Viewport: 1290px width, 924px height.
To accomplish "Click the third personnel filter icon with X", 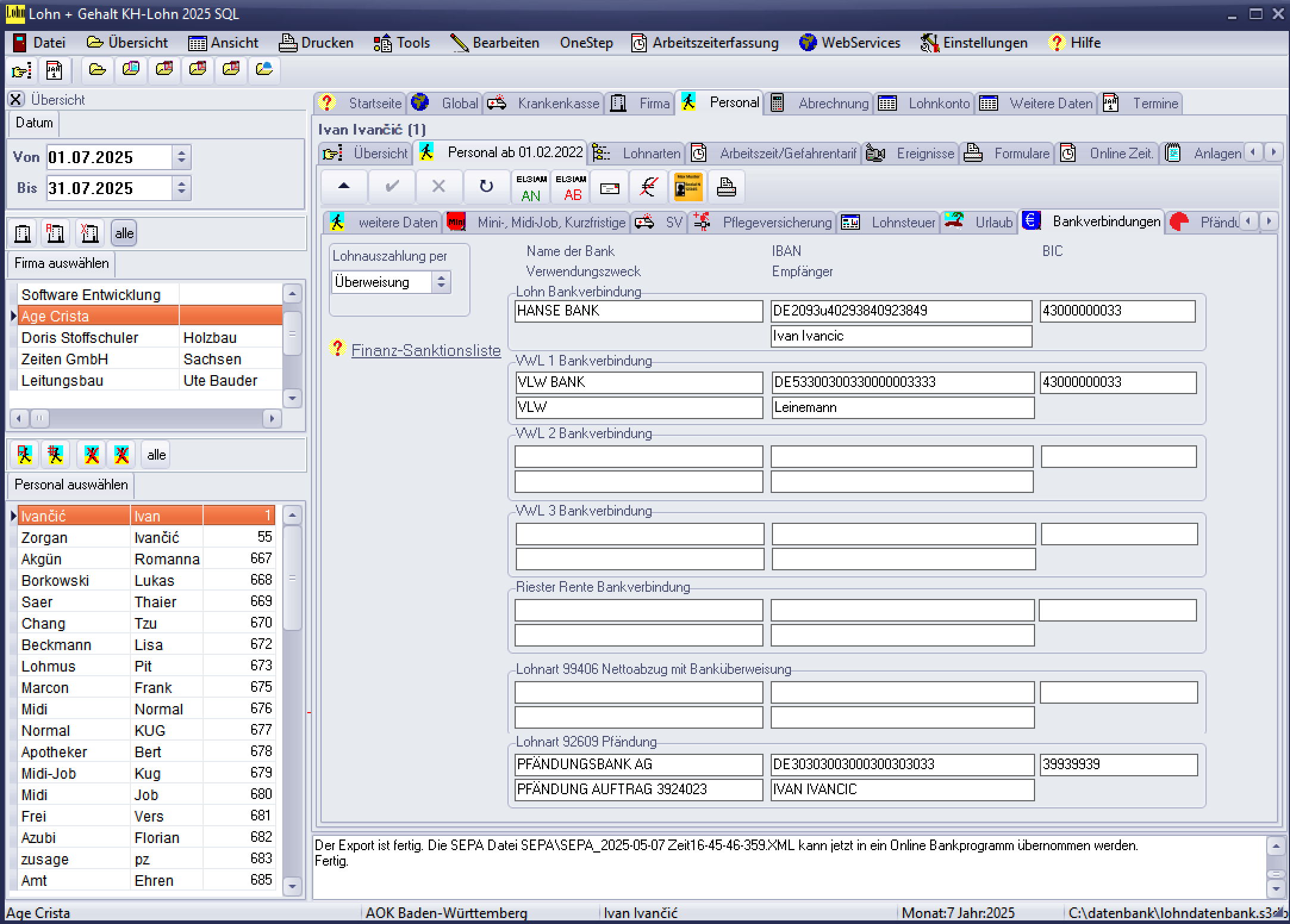I will [91, 454].
